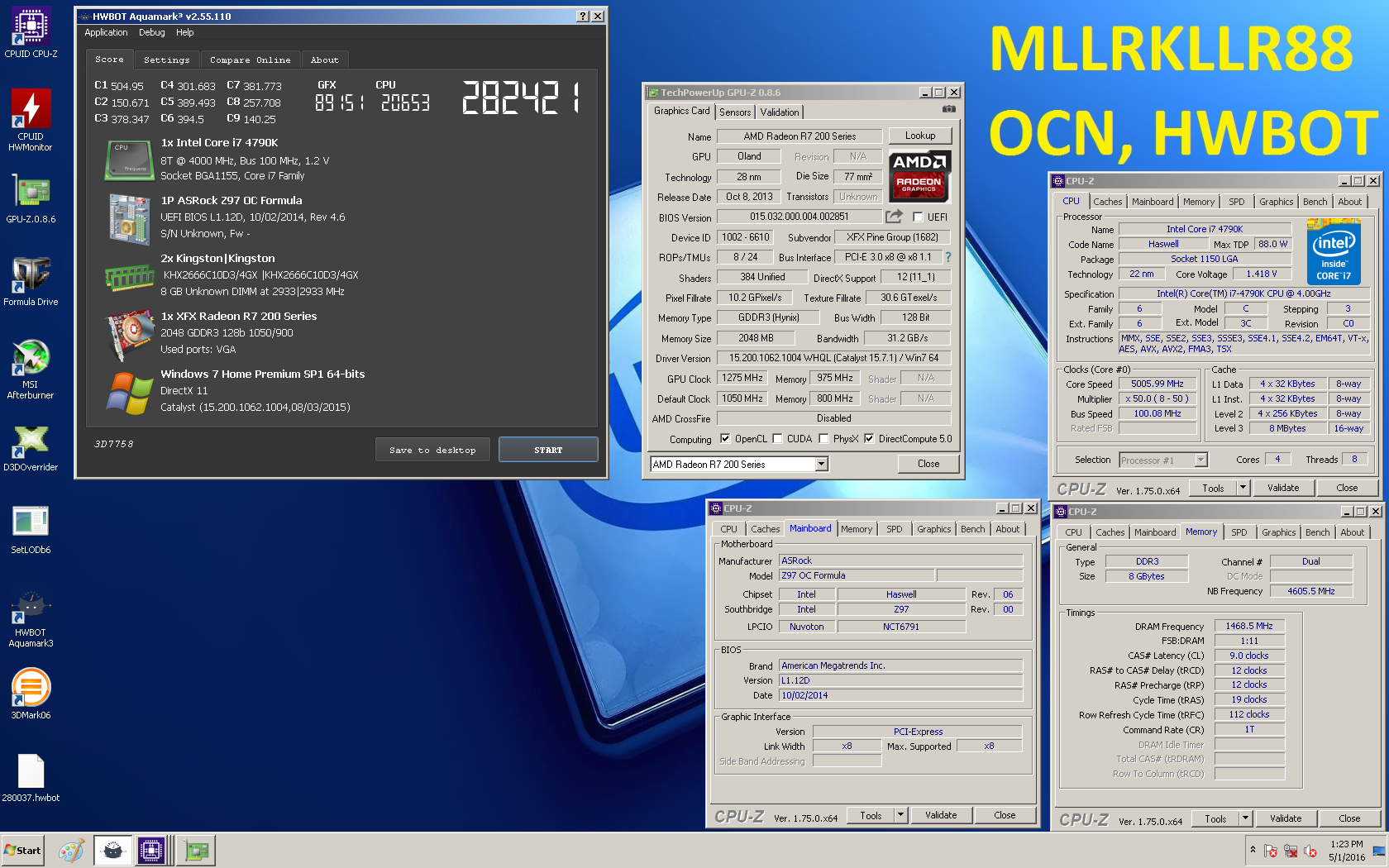Open Graphics tab in Memory CPU-Z window
The image size is (1389, 868).
point(1278,532)
